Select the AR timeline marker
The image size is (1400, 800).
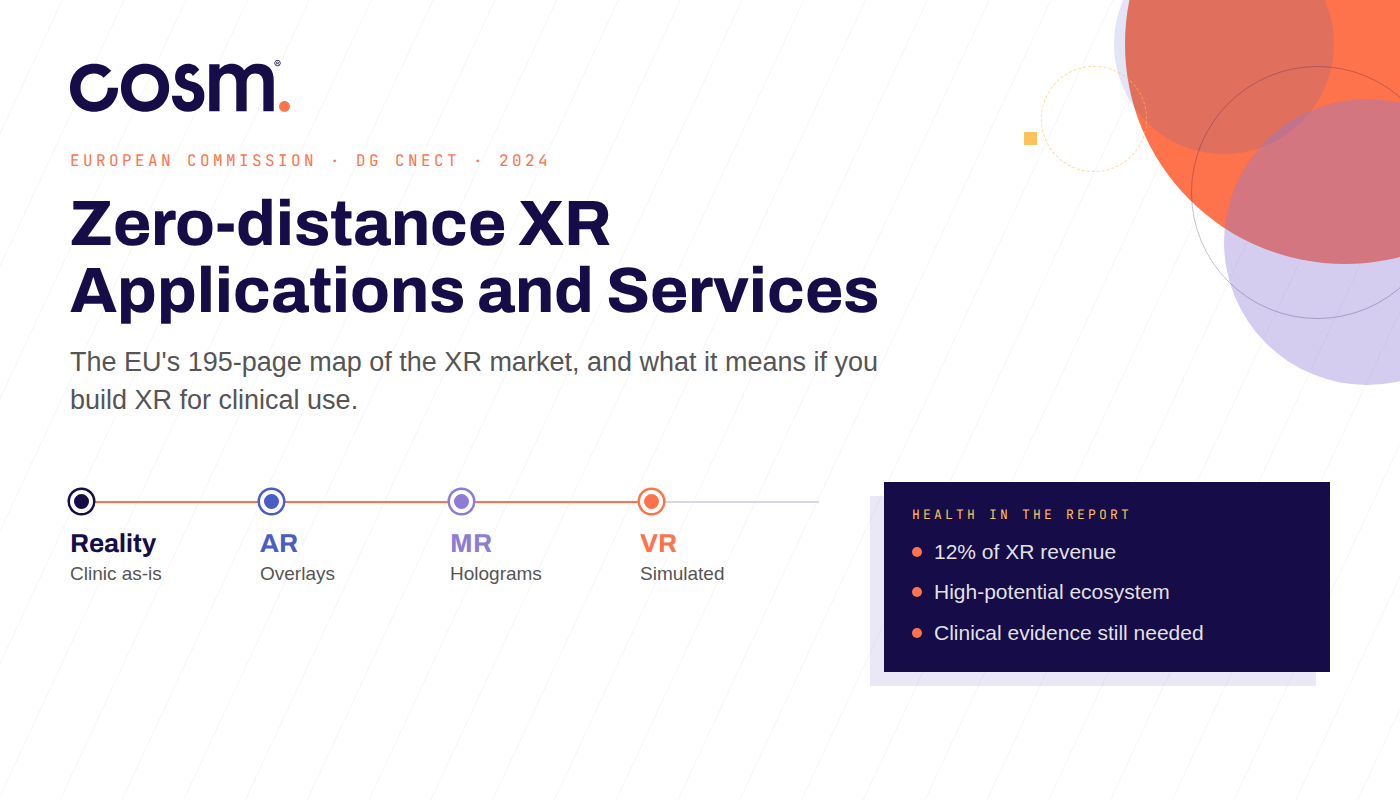(x=271, y=501)
